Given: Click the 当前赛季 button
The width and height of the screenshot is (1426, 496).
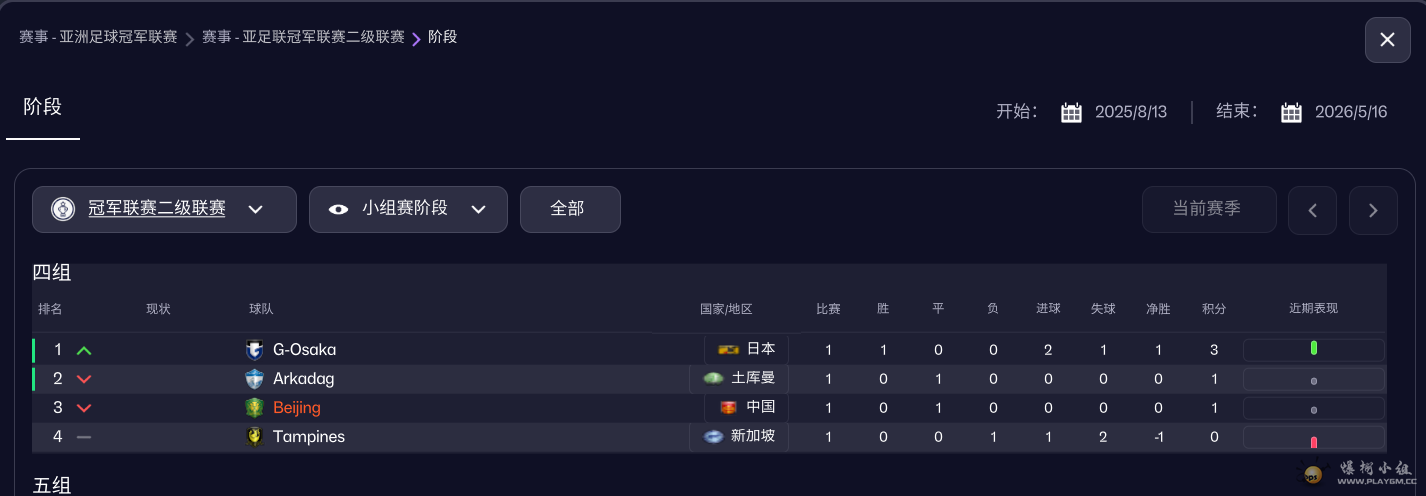Looking at the screenshot, I should click(1209, 209).
